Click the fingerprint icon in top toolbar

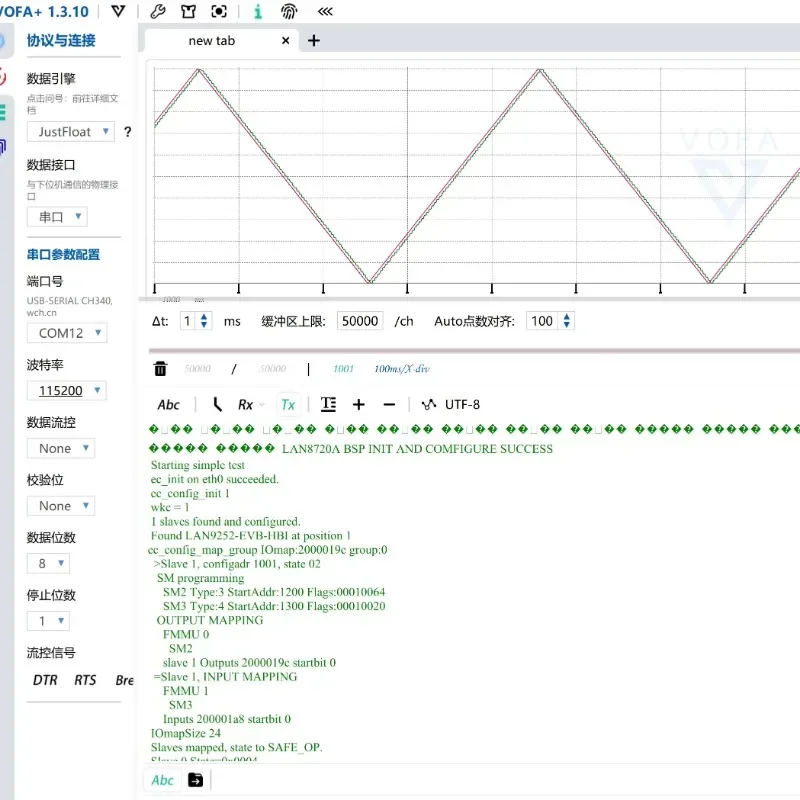tap(289, 11)
